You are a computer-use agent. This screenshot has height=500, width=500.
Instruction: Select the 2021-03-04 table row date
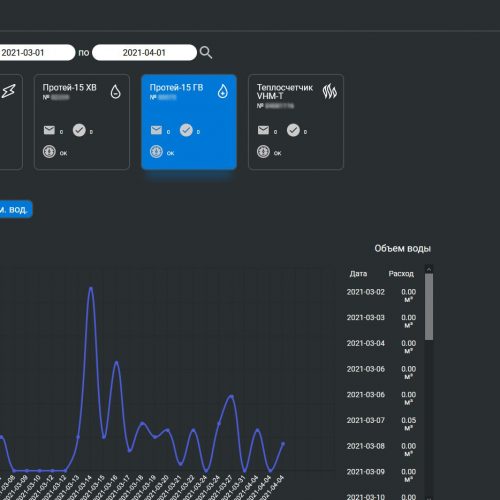pyautogui.click(x=366, y=343)
